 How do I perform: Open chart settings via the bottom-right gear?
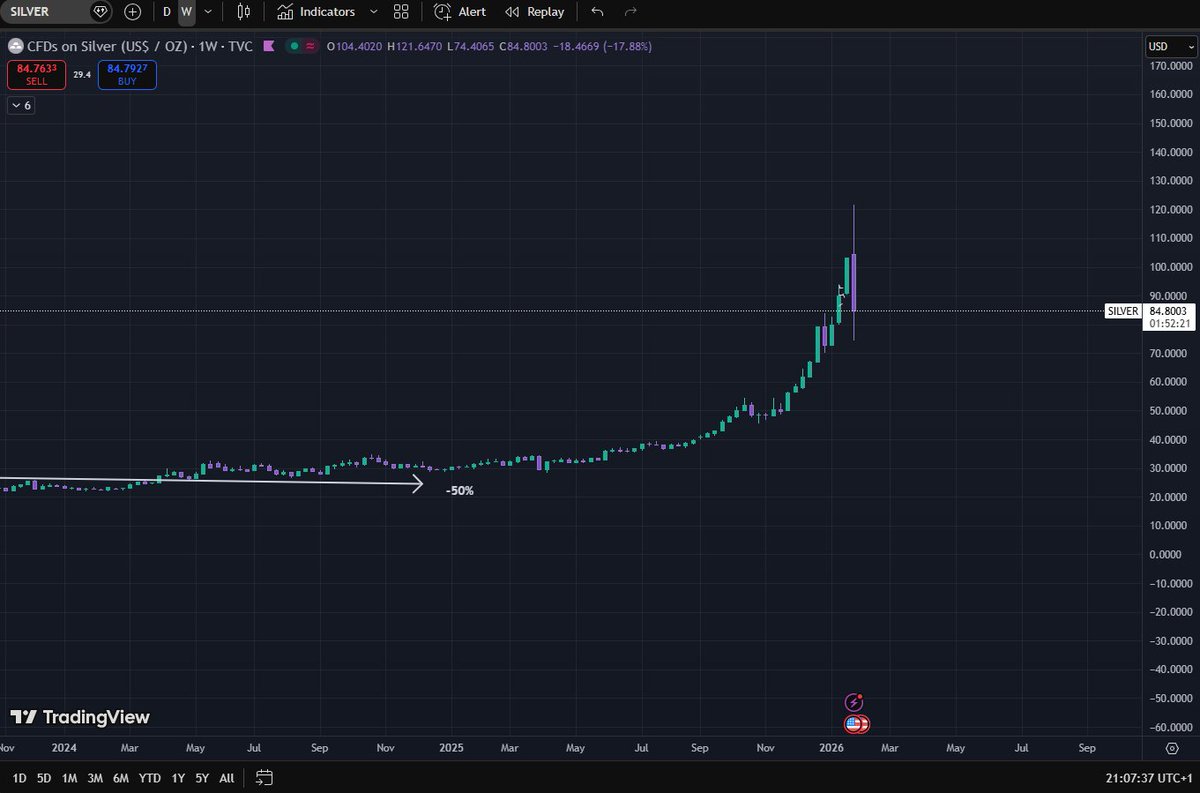coord(1172,748)
